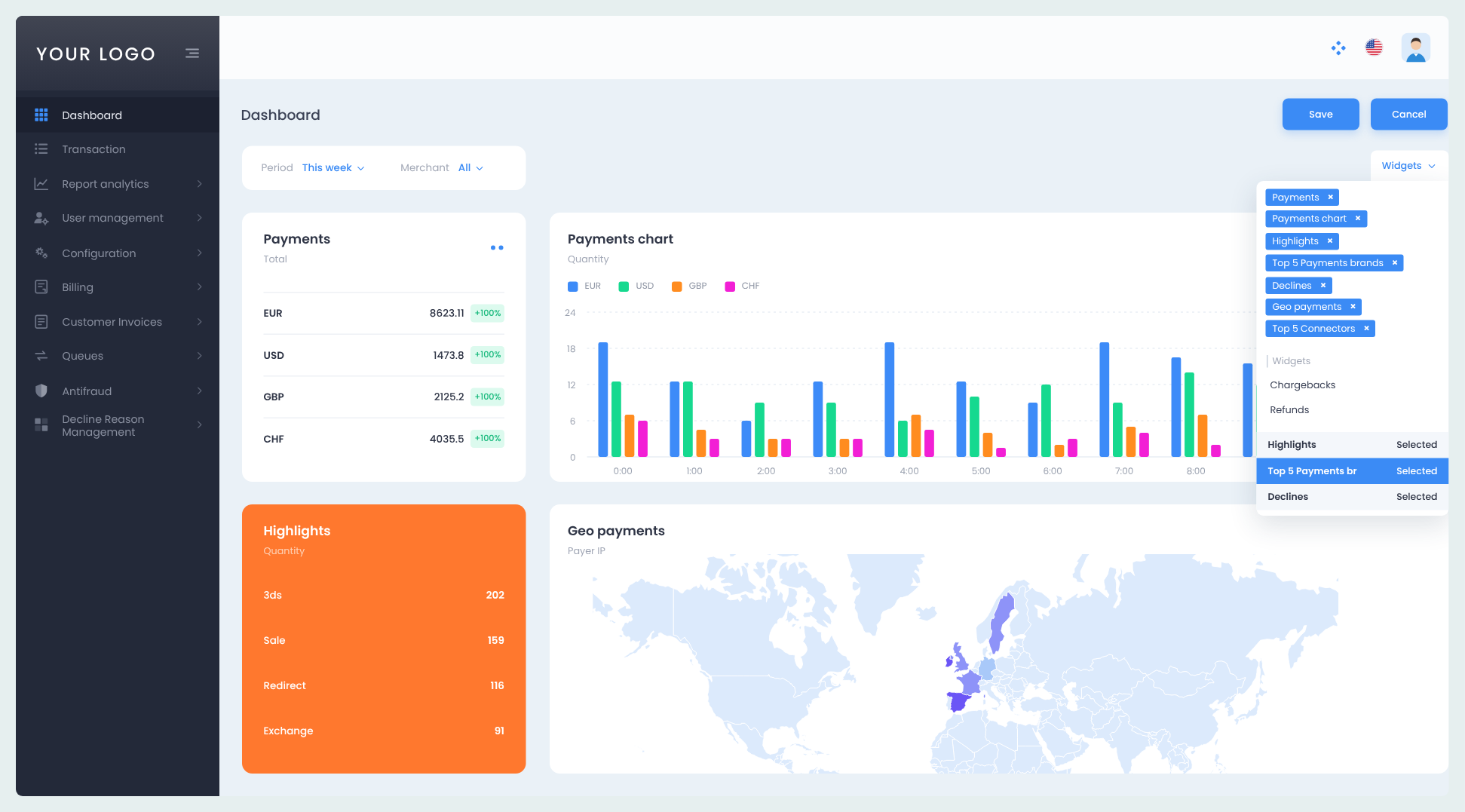Click the Antifraud shield icon

coord(41,391)
